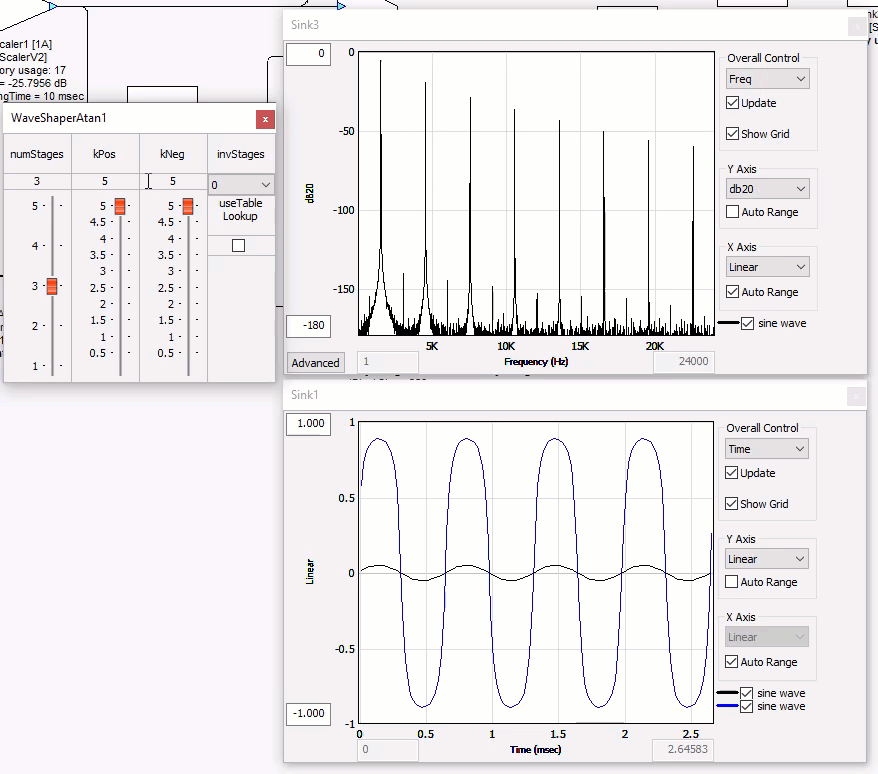This screenshot has width=878, height=774.
Task: Click the 2.64583 time max field
Action: [684, 749]
